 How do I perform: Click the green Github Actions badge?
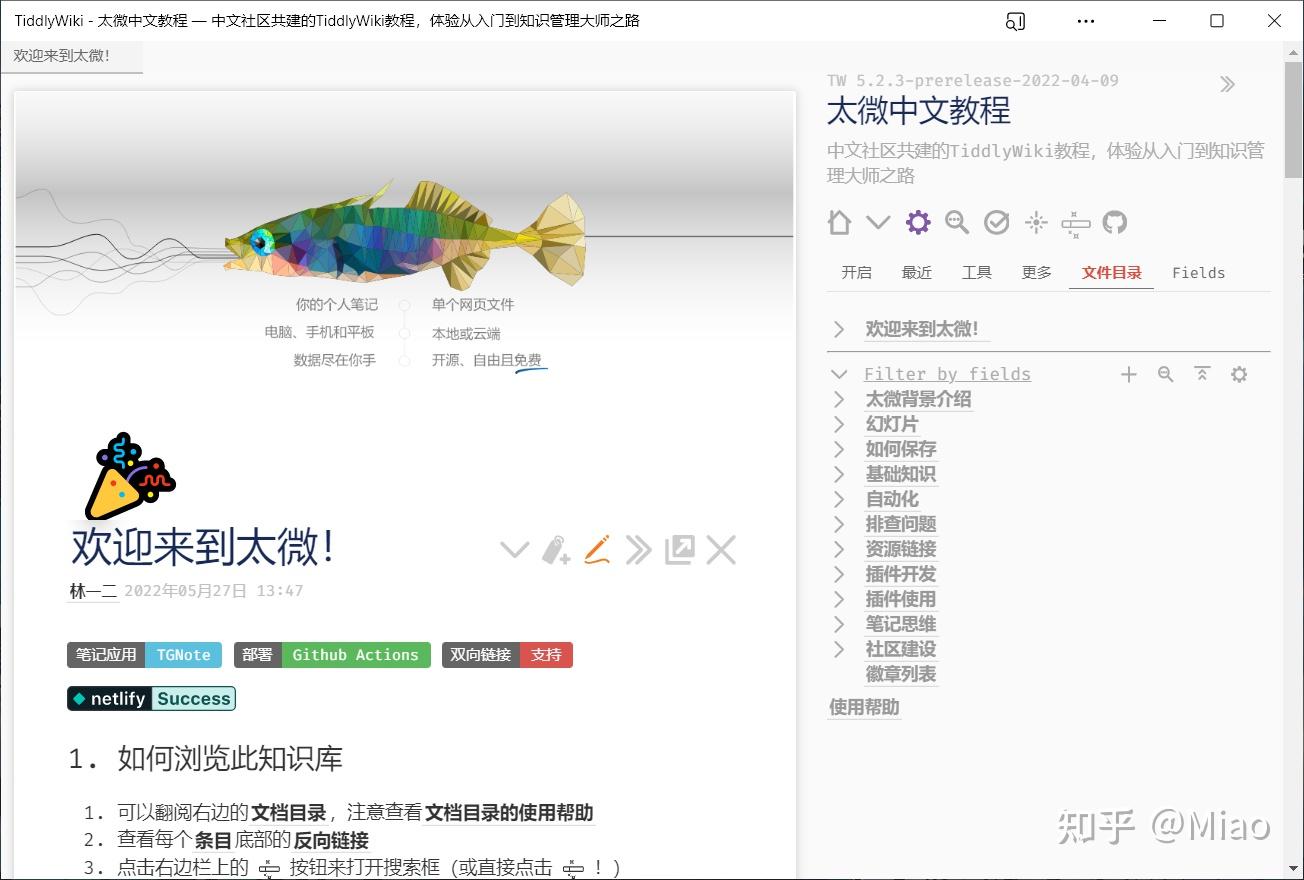356,655
